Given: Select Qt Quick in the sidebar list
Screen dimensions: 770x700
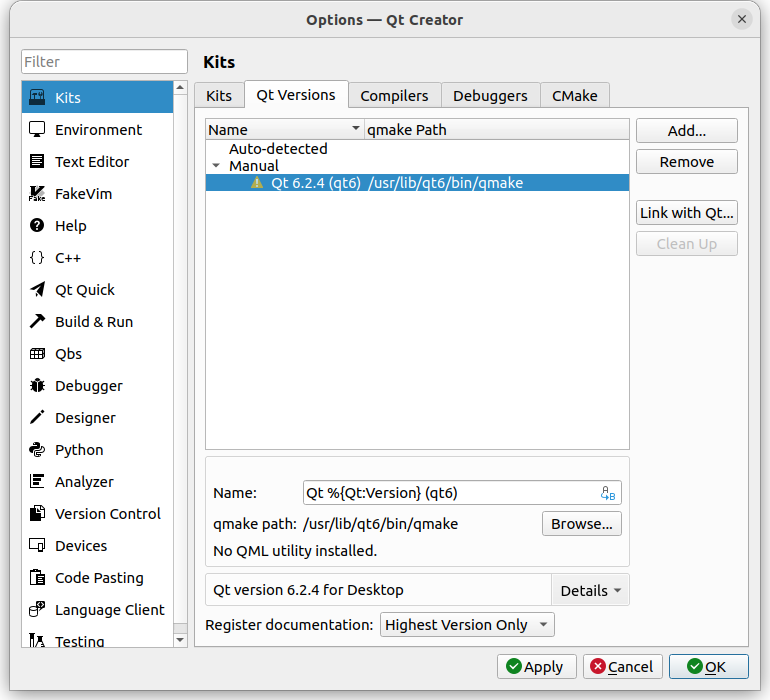Looking at the screenshot, I should [x=97, y=290].
